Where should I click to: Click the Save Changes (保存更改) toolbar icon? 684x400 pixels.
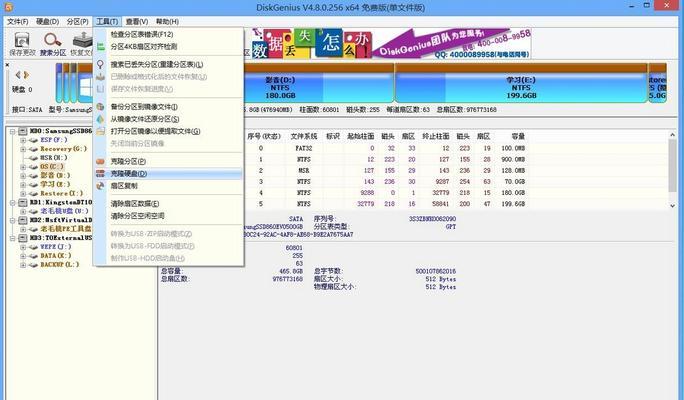coord(22,40)
